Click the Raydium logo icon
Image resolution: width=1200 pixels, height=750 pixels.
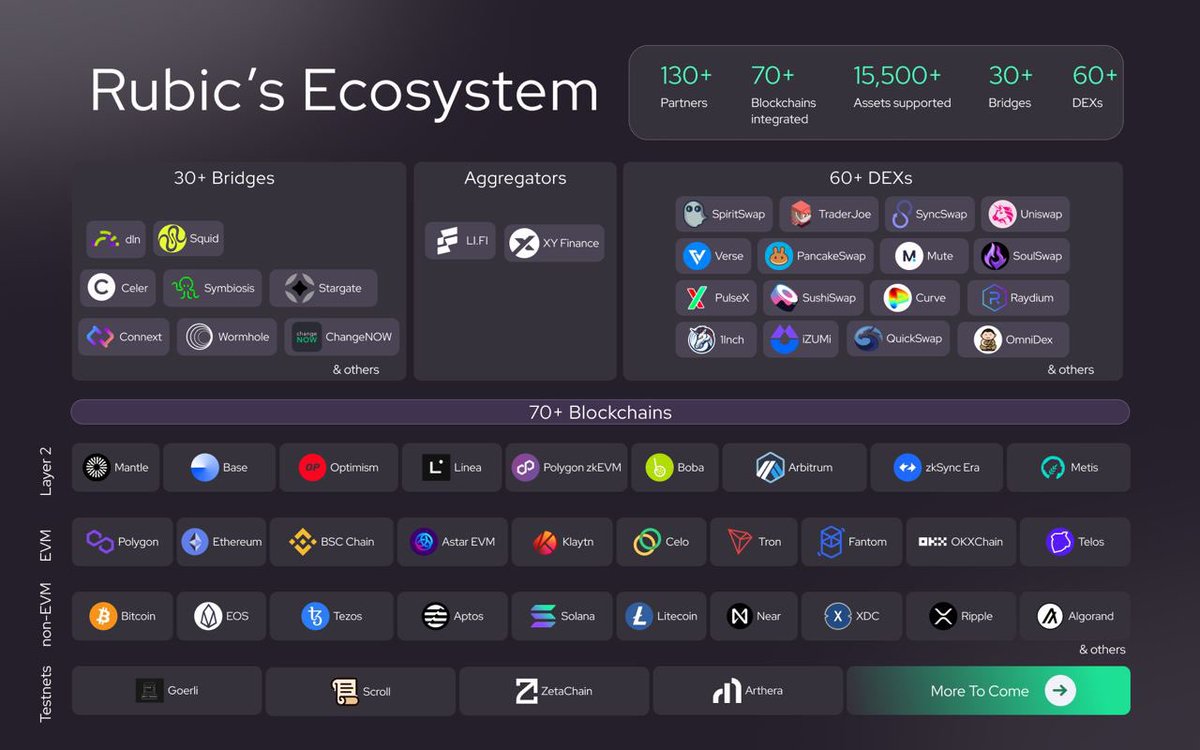994,298
